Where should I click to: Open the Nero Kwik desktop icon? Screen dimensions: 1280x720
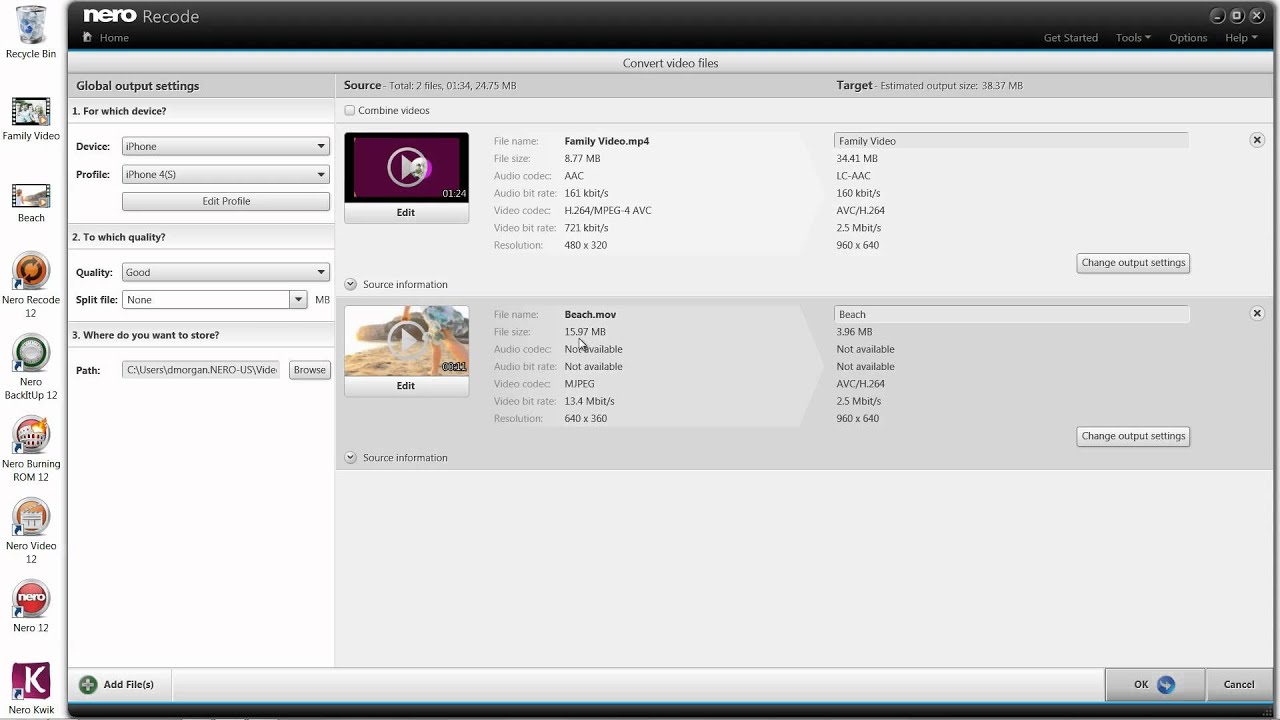coord(31,681)
